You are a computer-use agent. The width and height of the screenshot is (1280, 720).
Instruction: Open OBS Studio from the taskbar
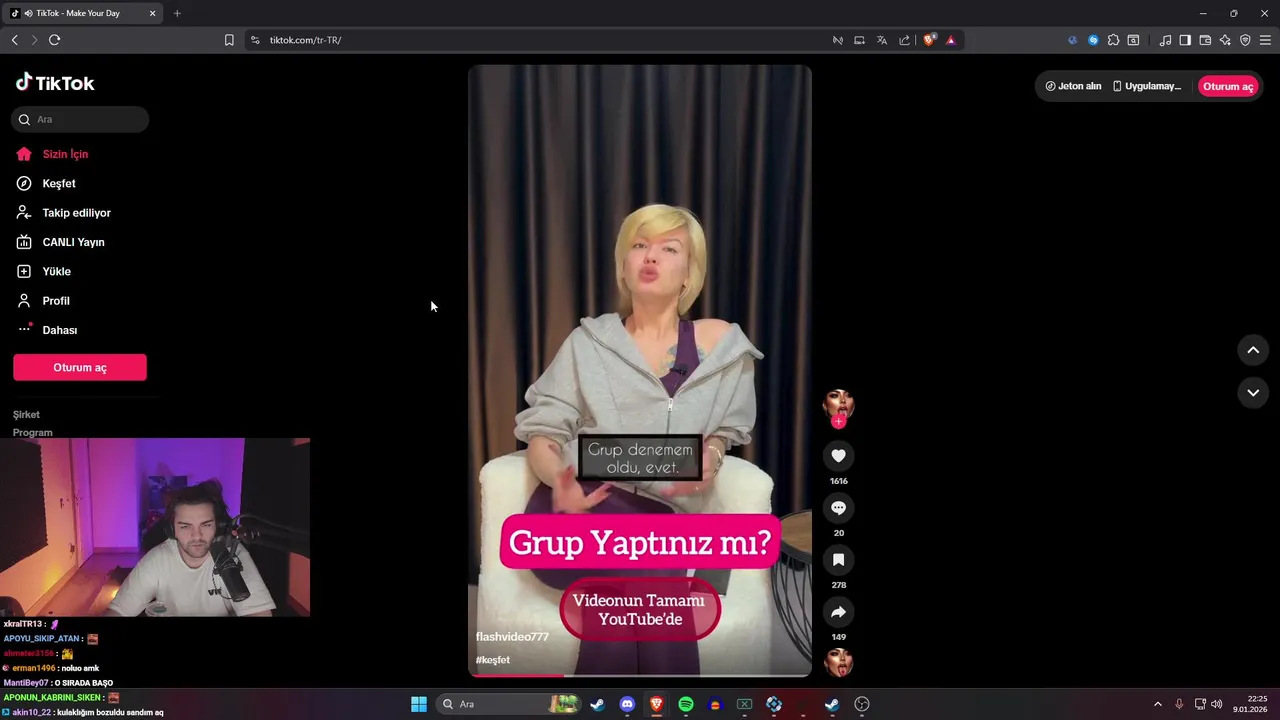[x=863, y=704]
